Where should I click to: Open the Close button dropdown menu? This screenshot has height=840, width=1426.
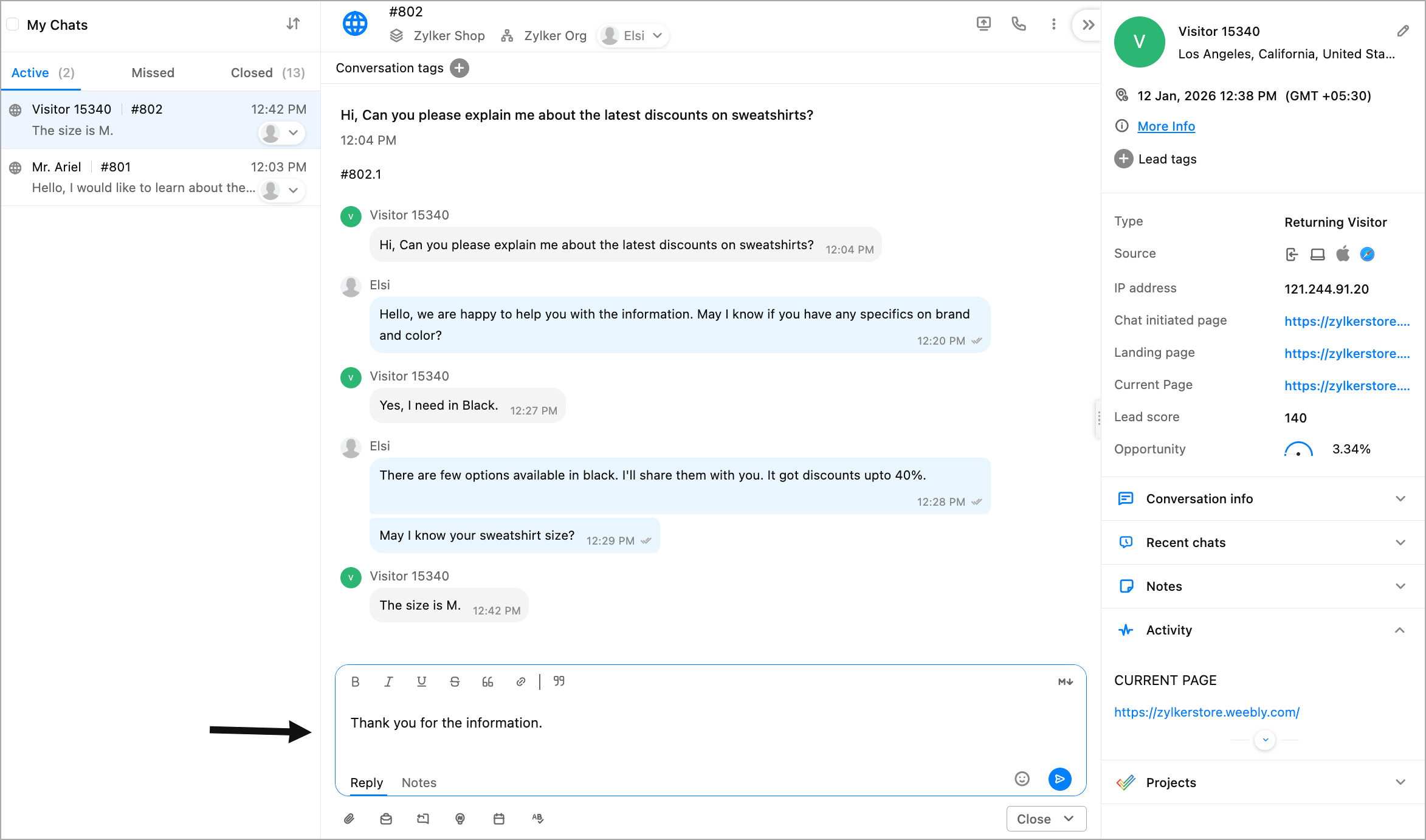tap(1069, 819)
